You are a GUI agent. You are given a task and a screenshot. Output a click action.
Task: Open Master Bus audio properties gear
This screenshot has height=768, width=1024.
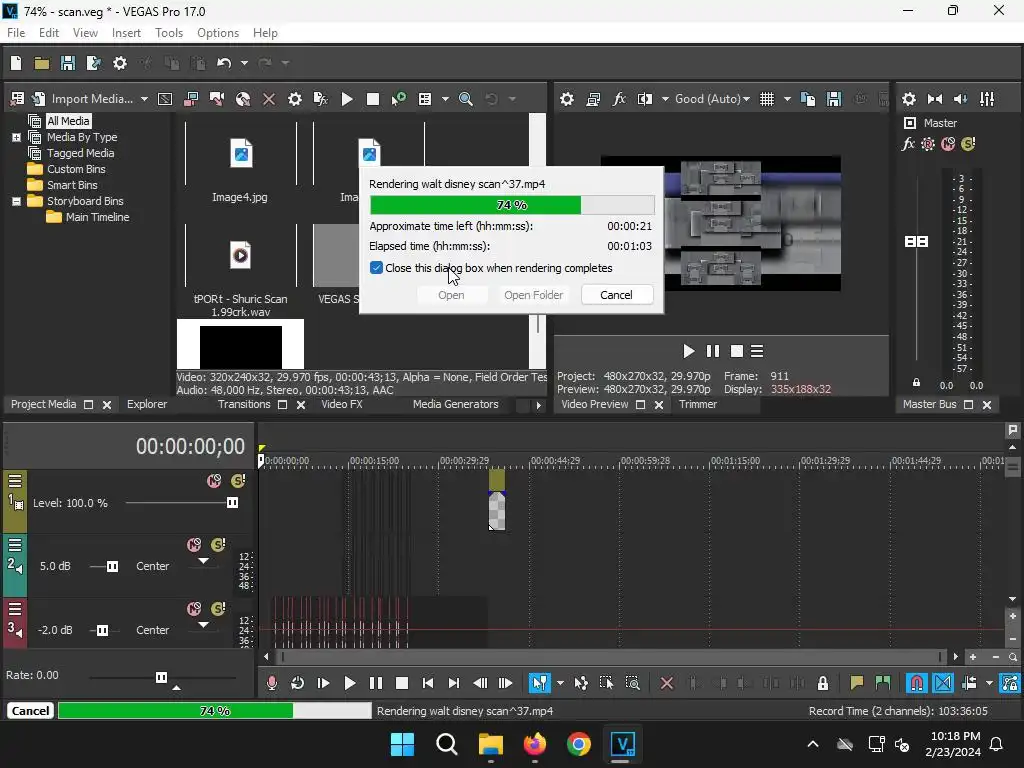click(x=909, y=99)
